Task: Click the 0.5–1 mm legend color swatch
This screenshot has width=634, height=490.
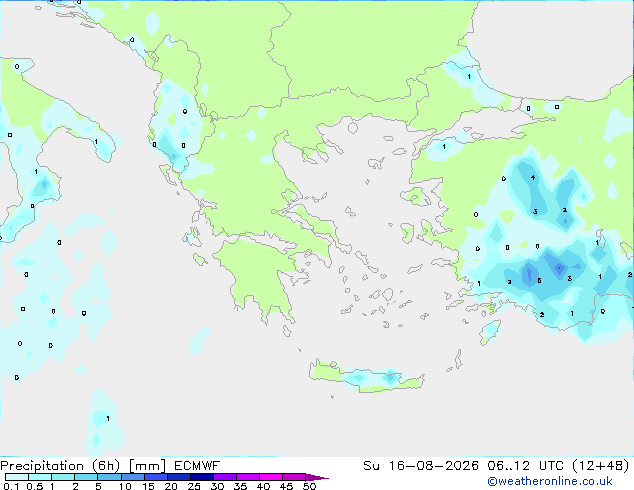Action: [40, 477]
